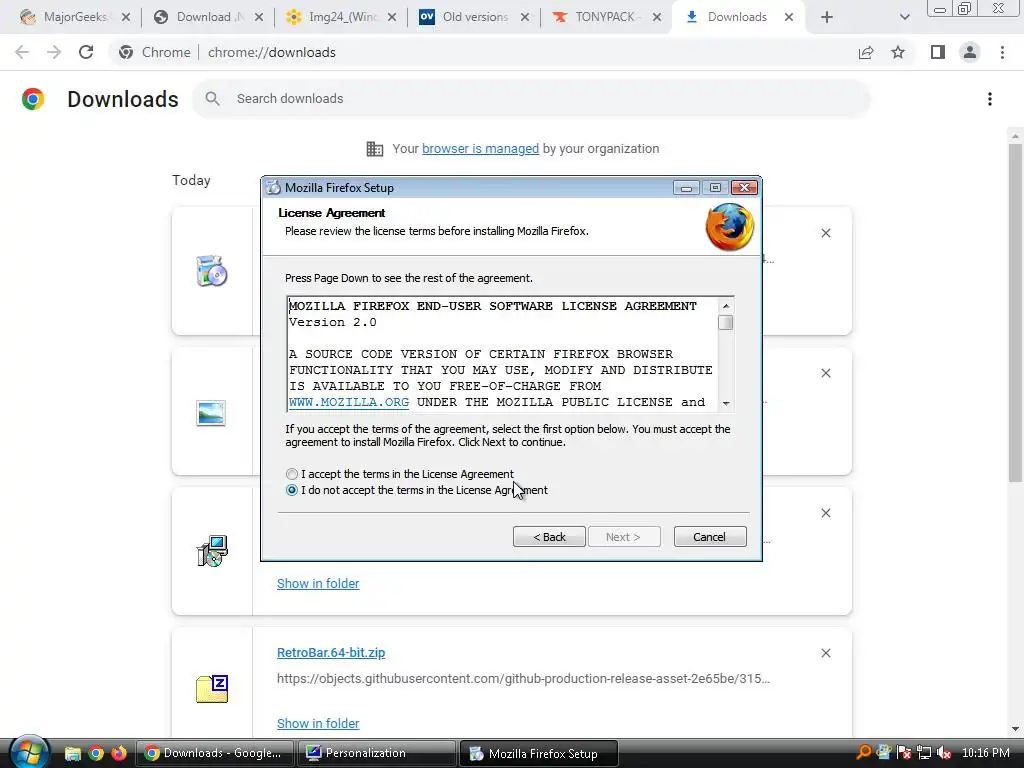Open the Chrome three-dot menu
The height and width of the screenshot is (768, 1024).
click(1002, 52)
